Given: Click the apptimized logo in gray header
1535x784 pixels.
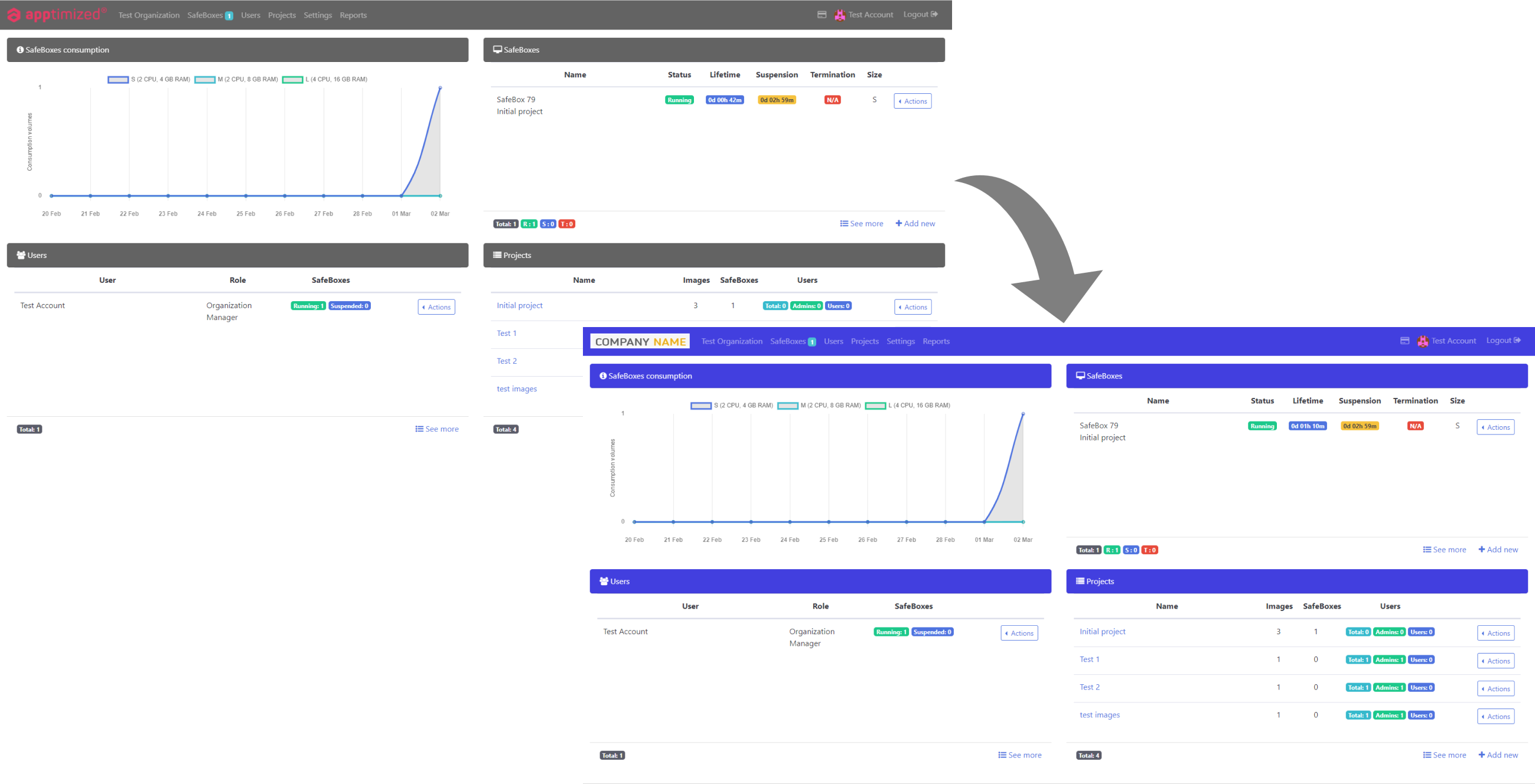Looking at the screenshot, I should 57,14.
